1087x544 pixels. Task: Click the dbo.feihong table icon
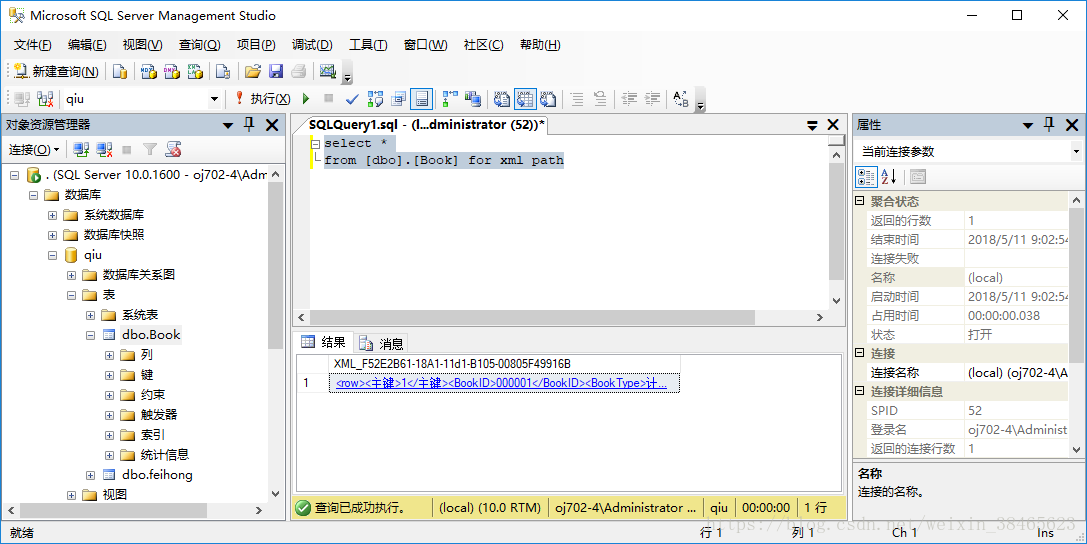pyautogui.click(x=109, y=475)
